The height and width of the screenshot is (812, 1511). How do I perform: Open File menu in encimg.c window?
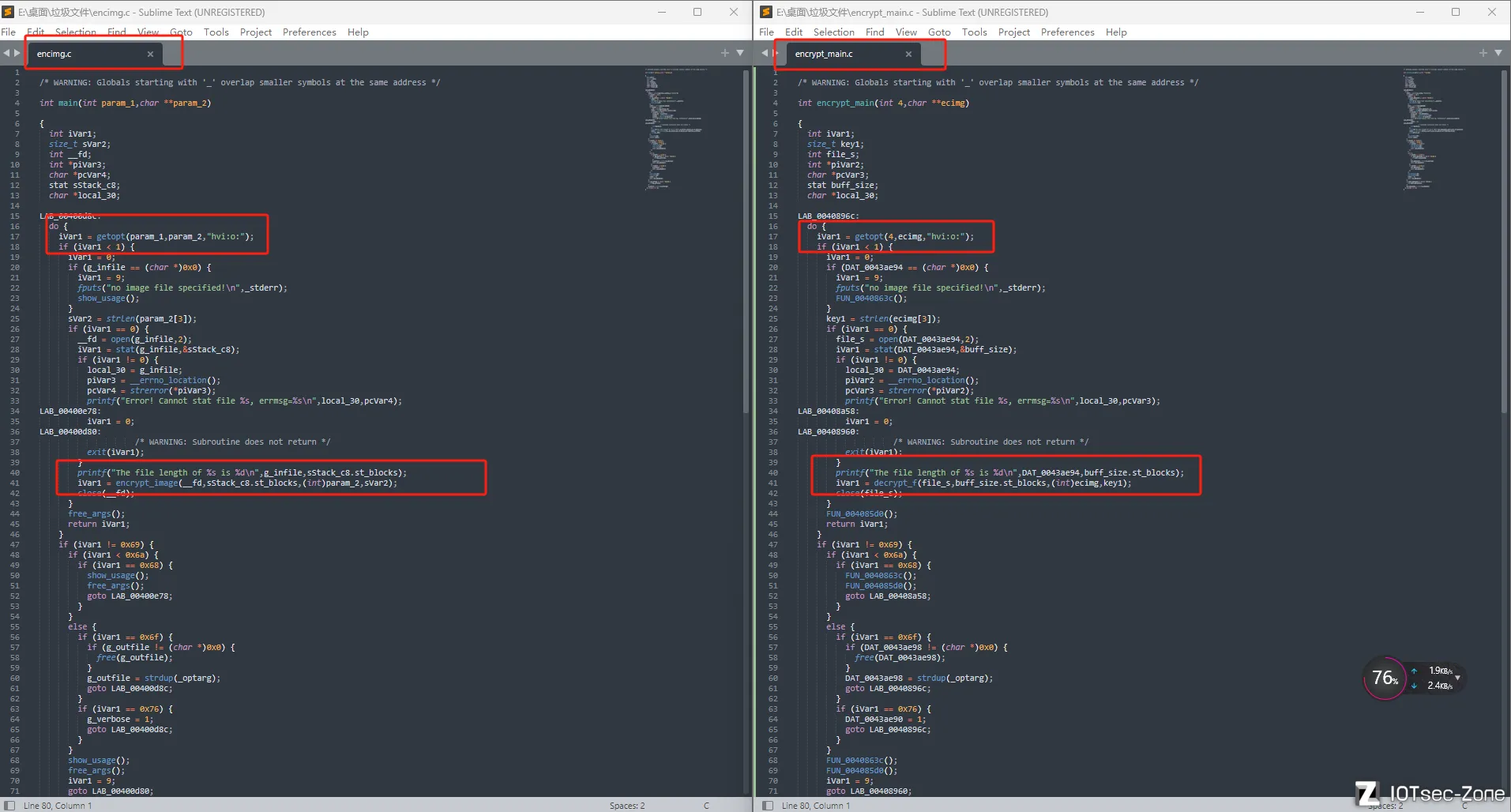(x=9, y=32)
